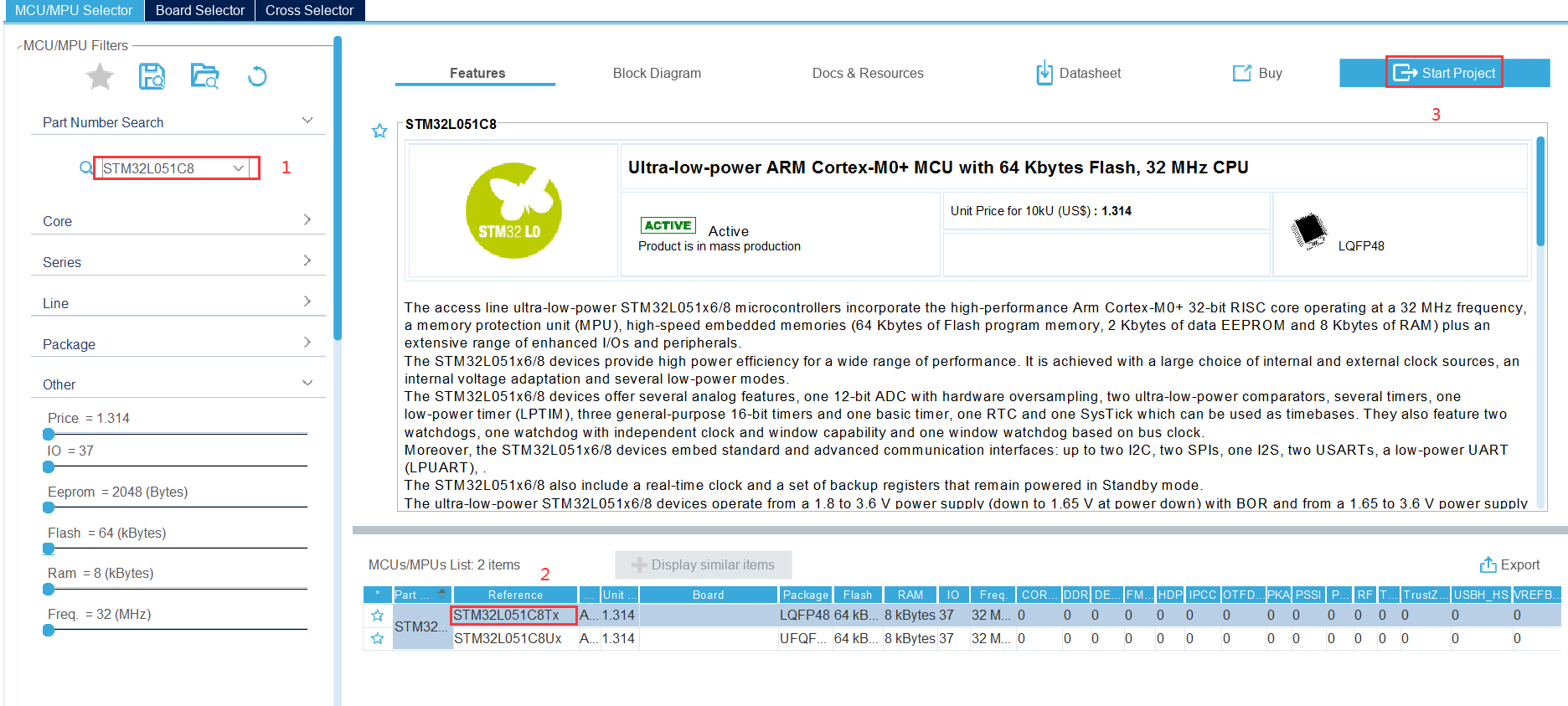Star the STM32L051C8Tx row
Image resolution: width=1568 pixels, height=706 pixels.
pyautogui.click(x=378, y=616)
